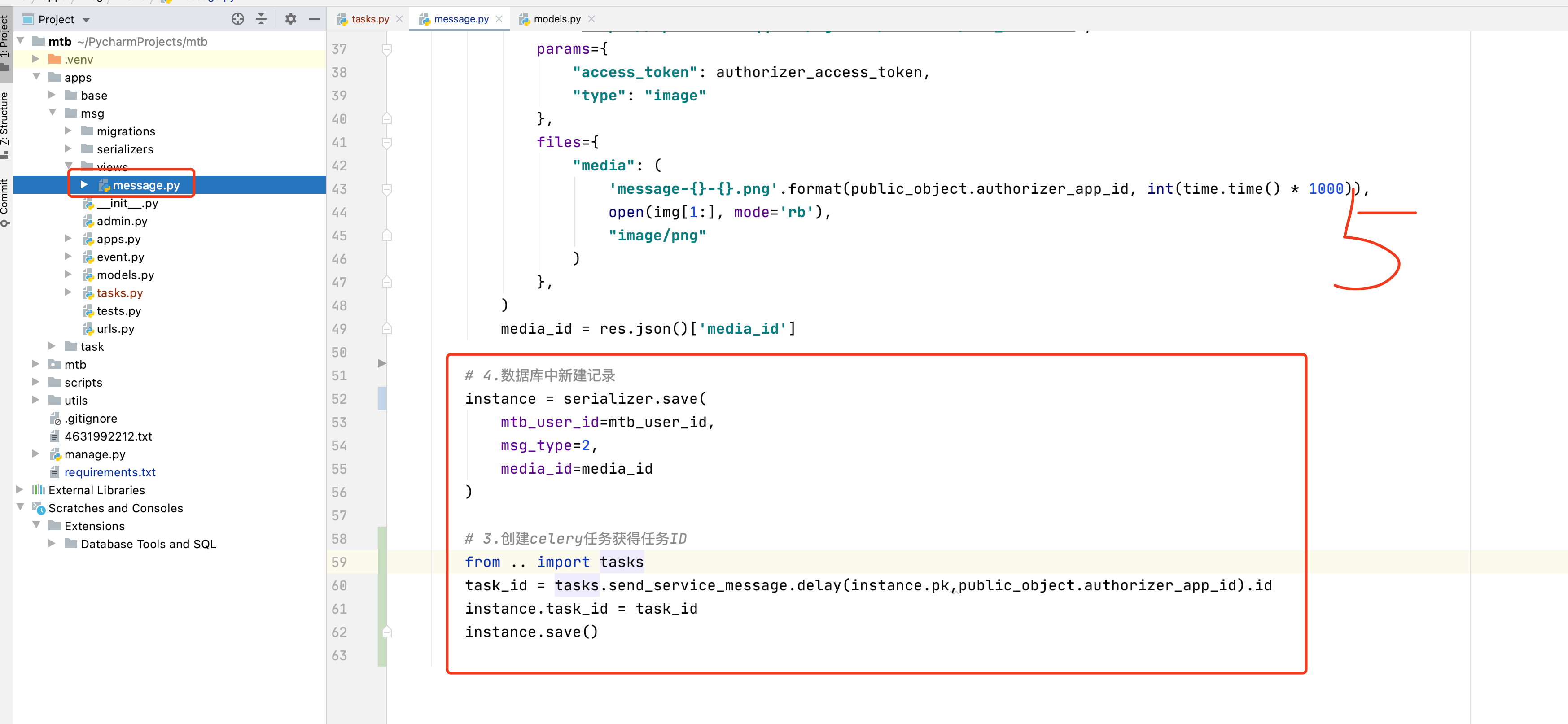Viewport: 1568px width, 724px height.
Task: Expand the migrations folder
Action: point(68,131)
